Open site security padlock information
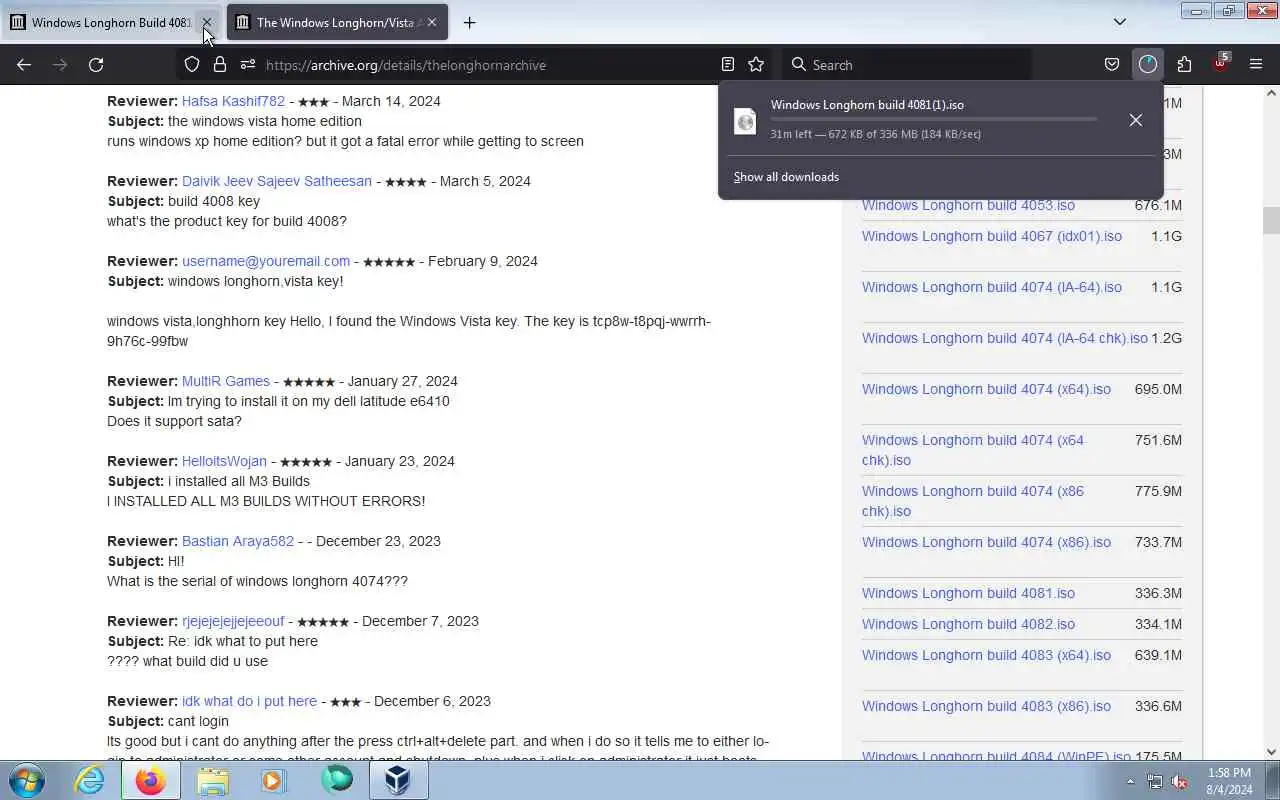This screenshot has width=1280, height=800. (219, 65)
